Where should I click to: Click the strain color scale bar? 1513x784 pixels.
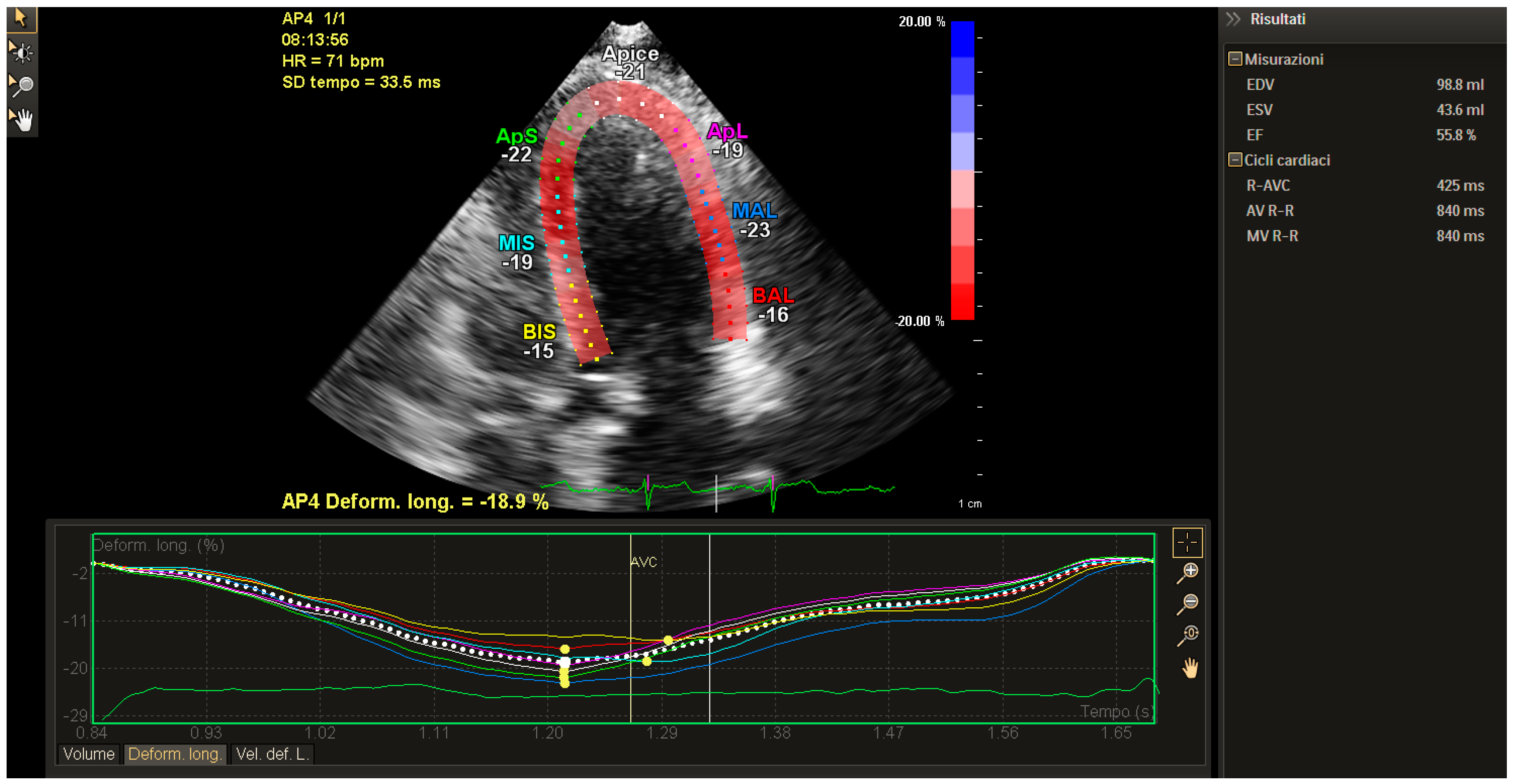click(x=962, y=170)
